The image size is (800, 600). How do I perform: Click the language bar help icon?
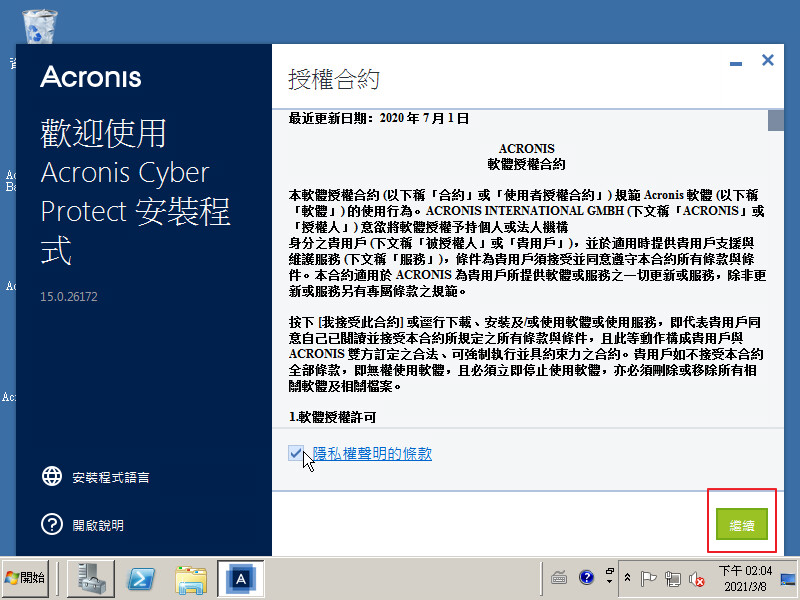click(586, 577)
